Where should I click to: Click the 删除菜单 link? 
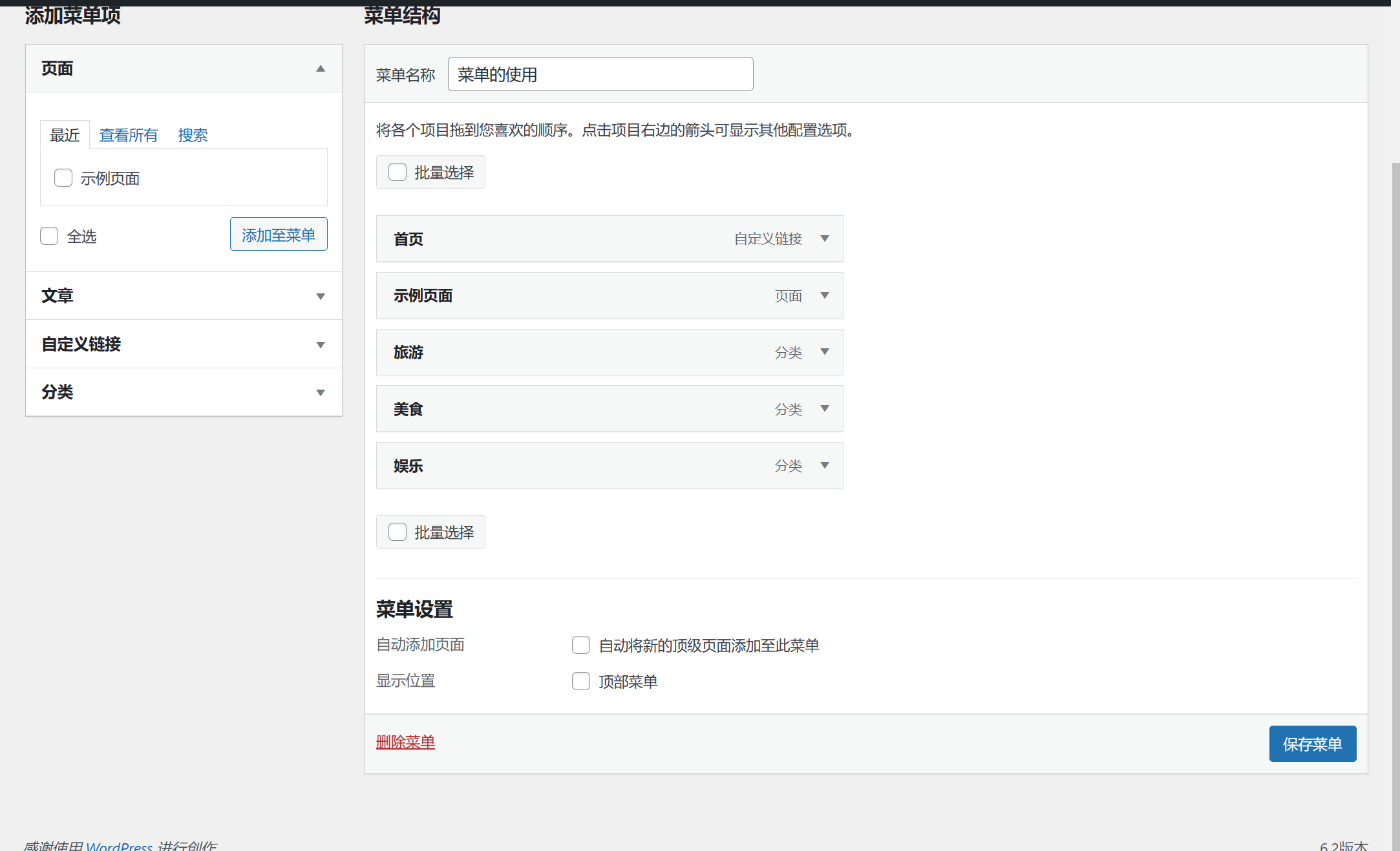[405, 742]
